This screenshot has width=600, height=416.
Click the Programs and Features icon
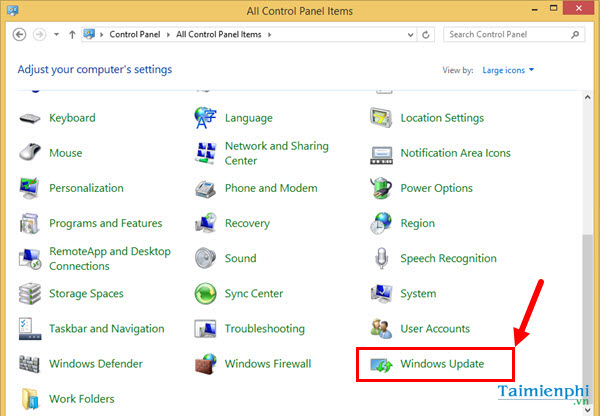point(30,223)
